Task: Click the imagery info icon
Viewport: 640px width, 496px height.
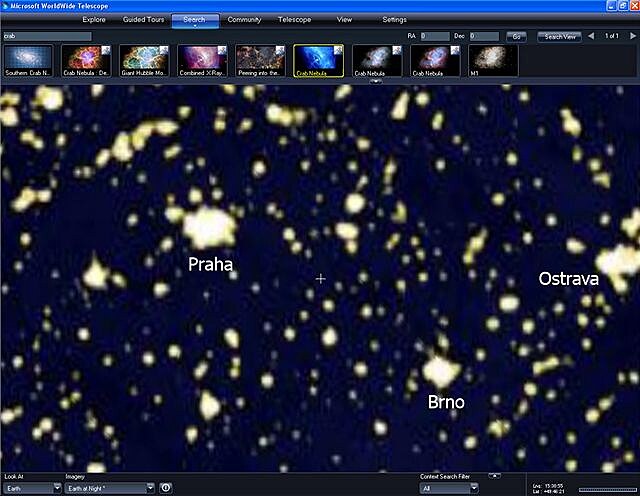Action: pos(166,488)
